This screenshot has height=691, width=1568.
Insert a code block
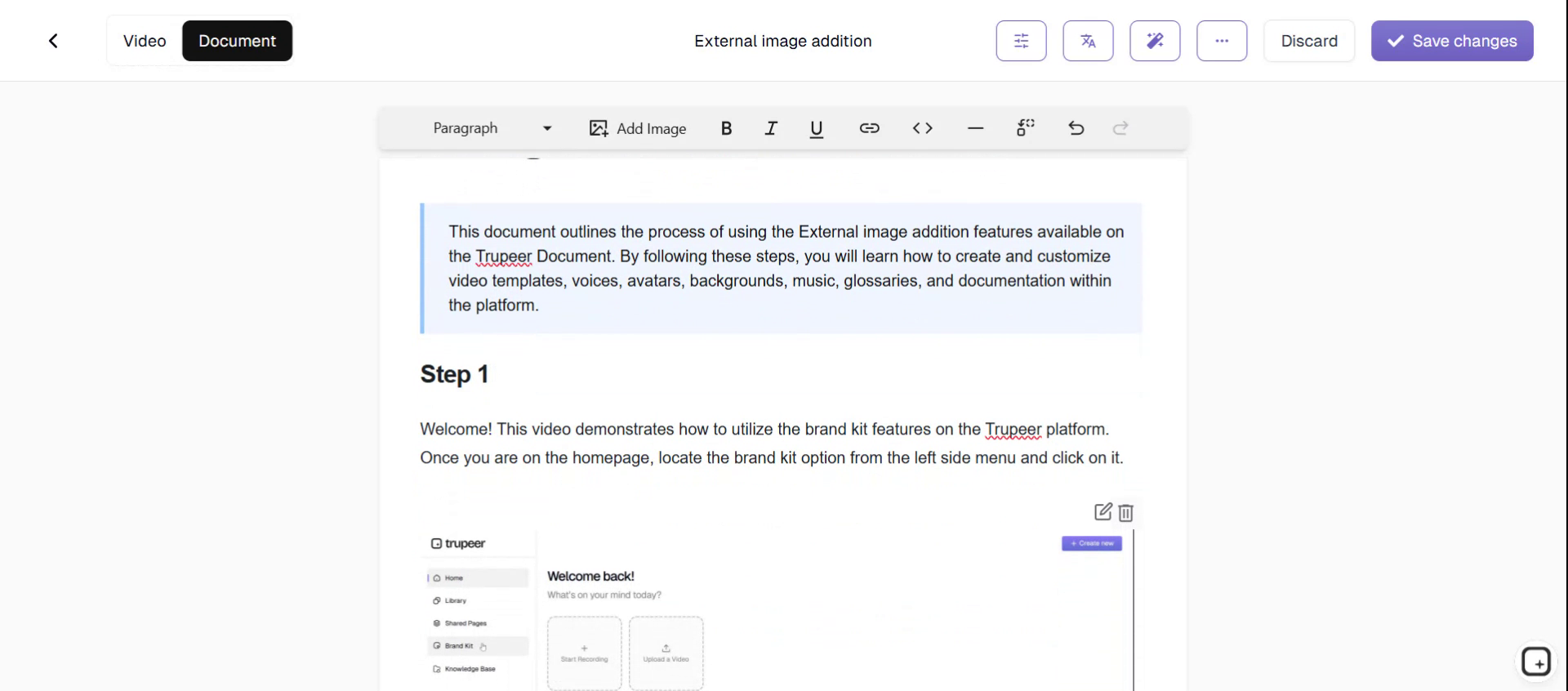point(922,128)
